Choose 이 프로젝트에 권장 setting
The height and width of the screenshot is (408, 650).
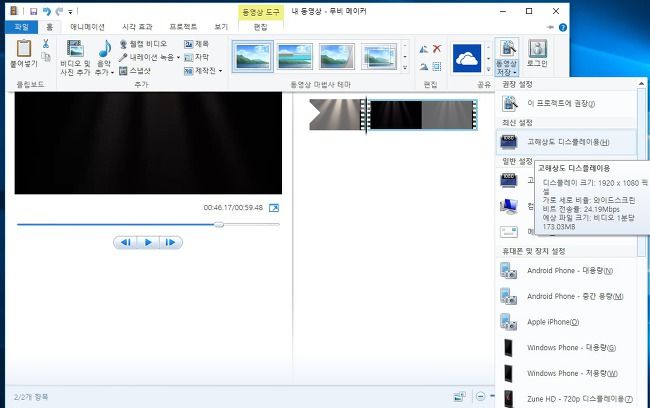click(x=566, y=103)
